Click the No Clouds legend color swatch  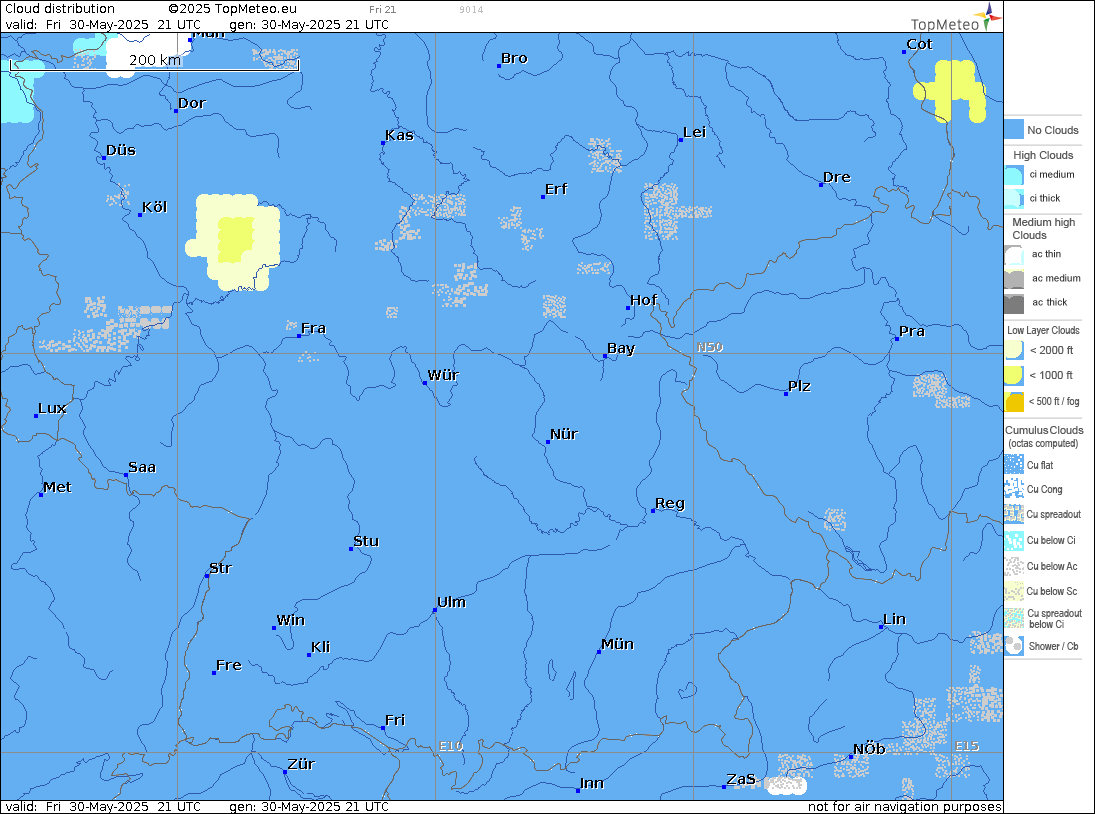[1014, 130]
